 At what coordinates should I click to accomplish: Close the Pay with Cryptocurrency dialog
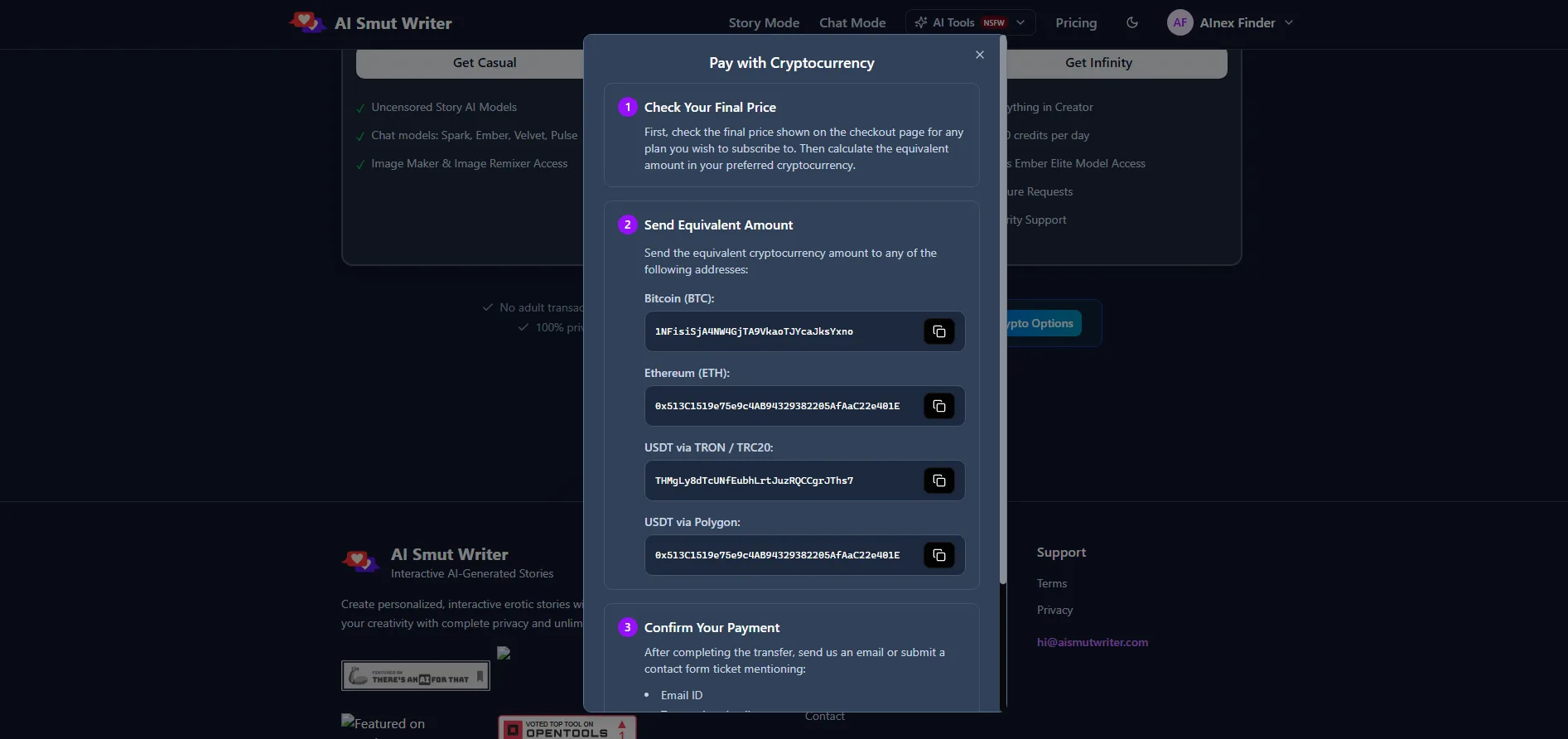point(980,55)
